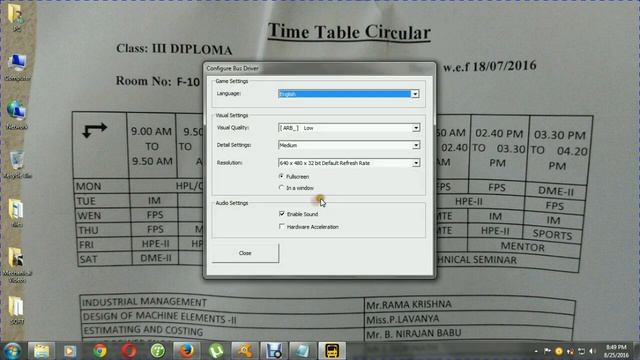640x360 pixels.
Task: Open the volume speaker tray icon
Action: (593, 351)
